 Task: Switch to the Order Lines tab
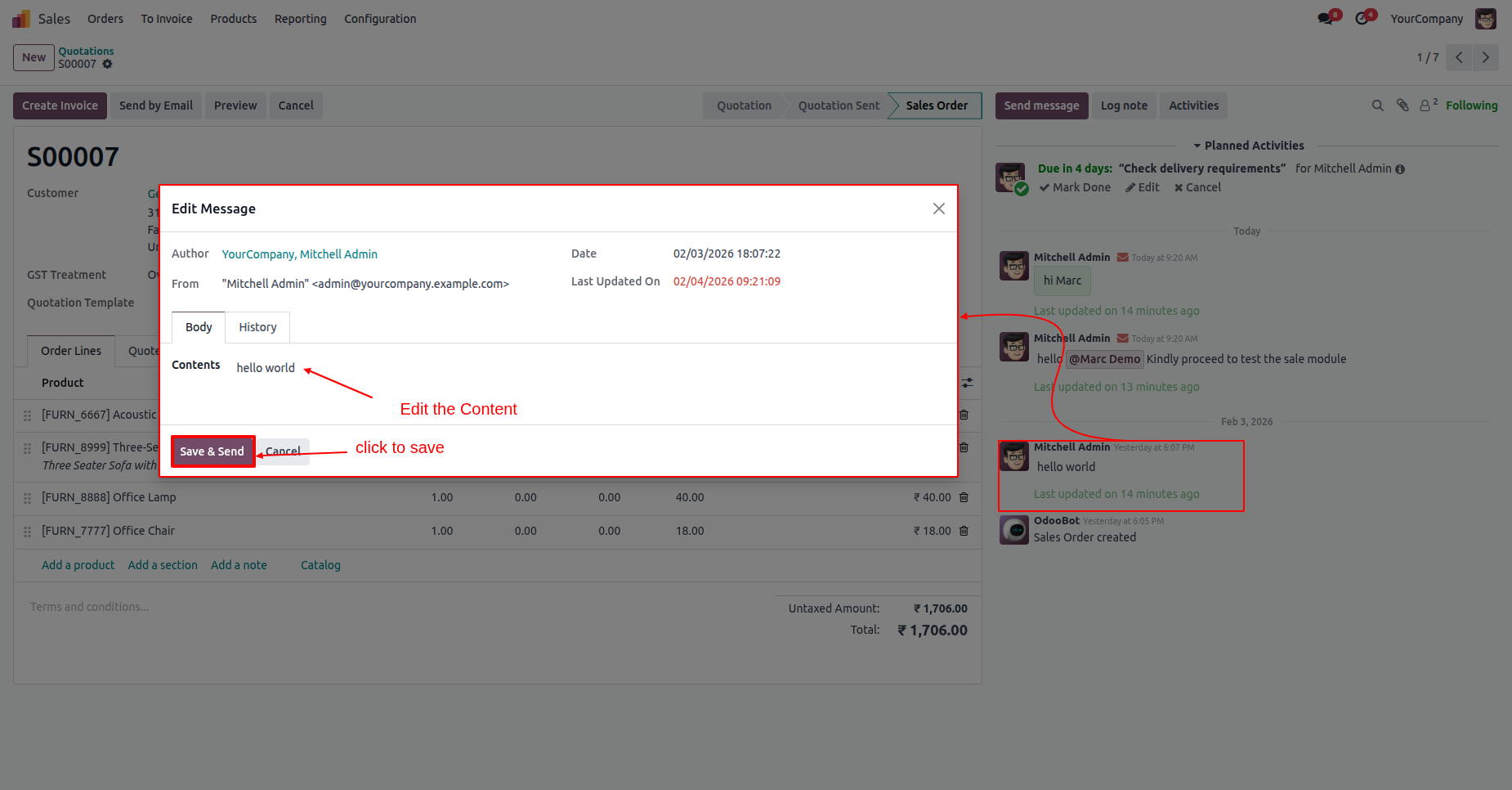71,351
